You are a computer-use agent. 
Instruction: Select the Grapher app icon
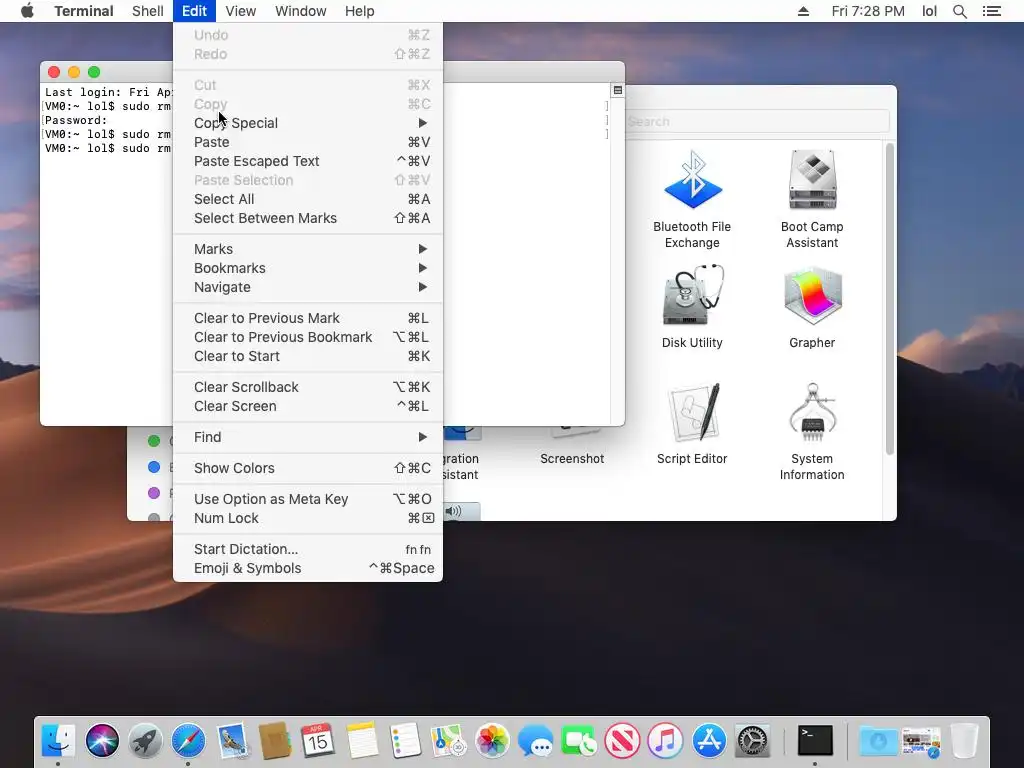pyautogui.click(x=812, y=295)
